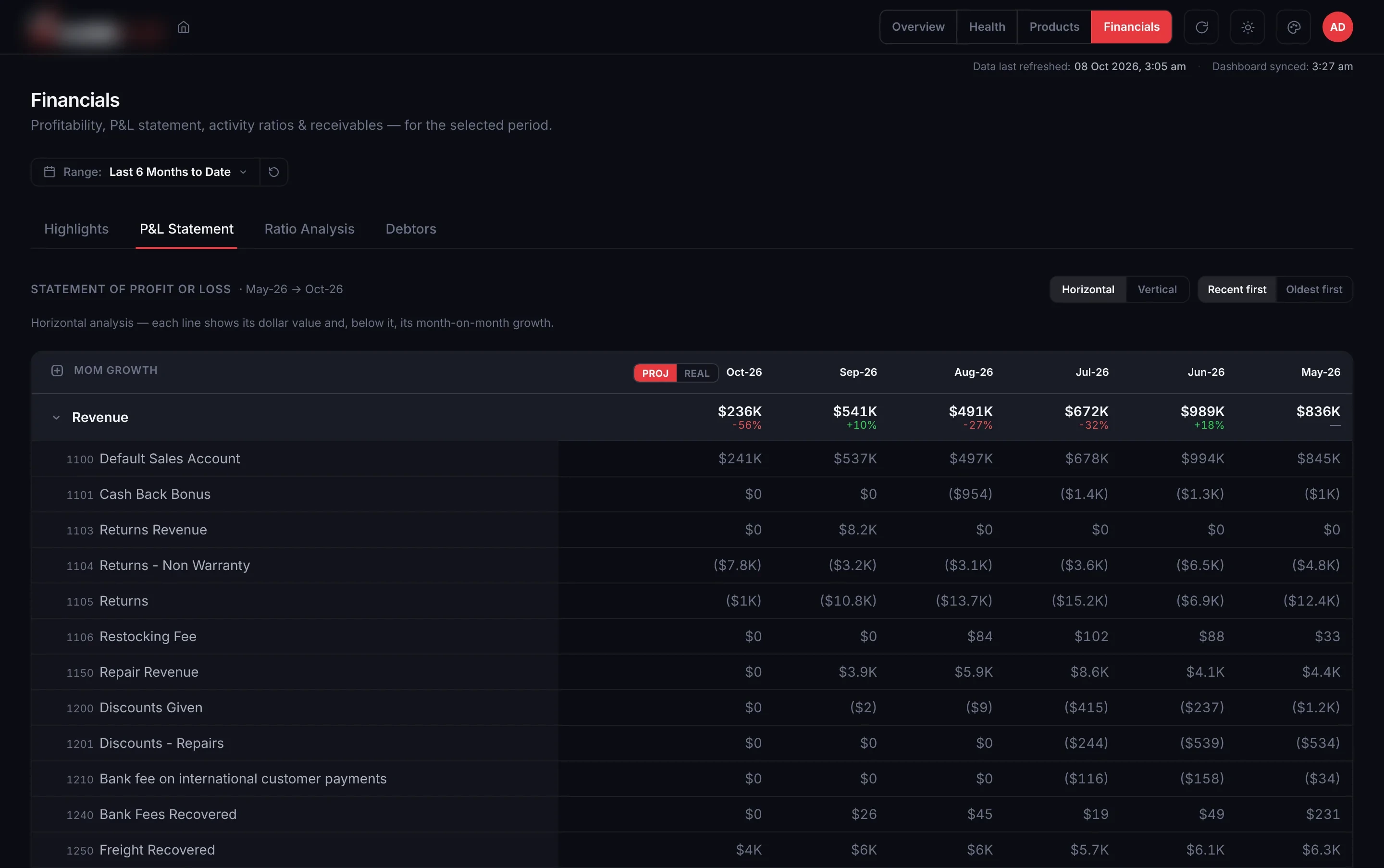Image resolution: width=1384 pixels, height=868 pixels.
Task: Select the 1106 Restocking Fee row
Action: (692, 637)
